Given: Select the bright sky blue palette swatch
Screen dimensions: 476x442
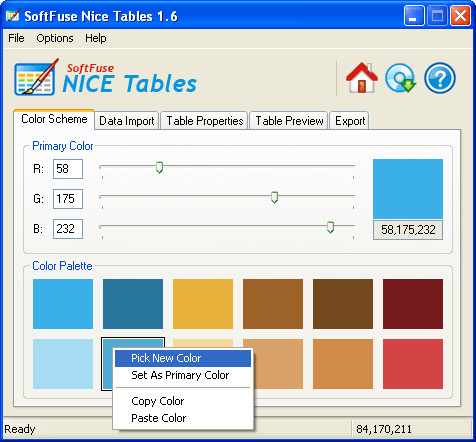Looking at the screenshot, I should click(63, 304).
